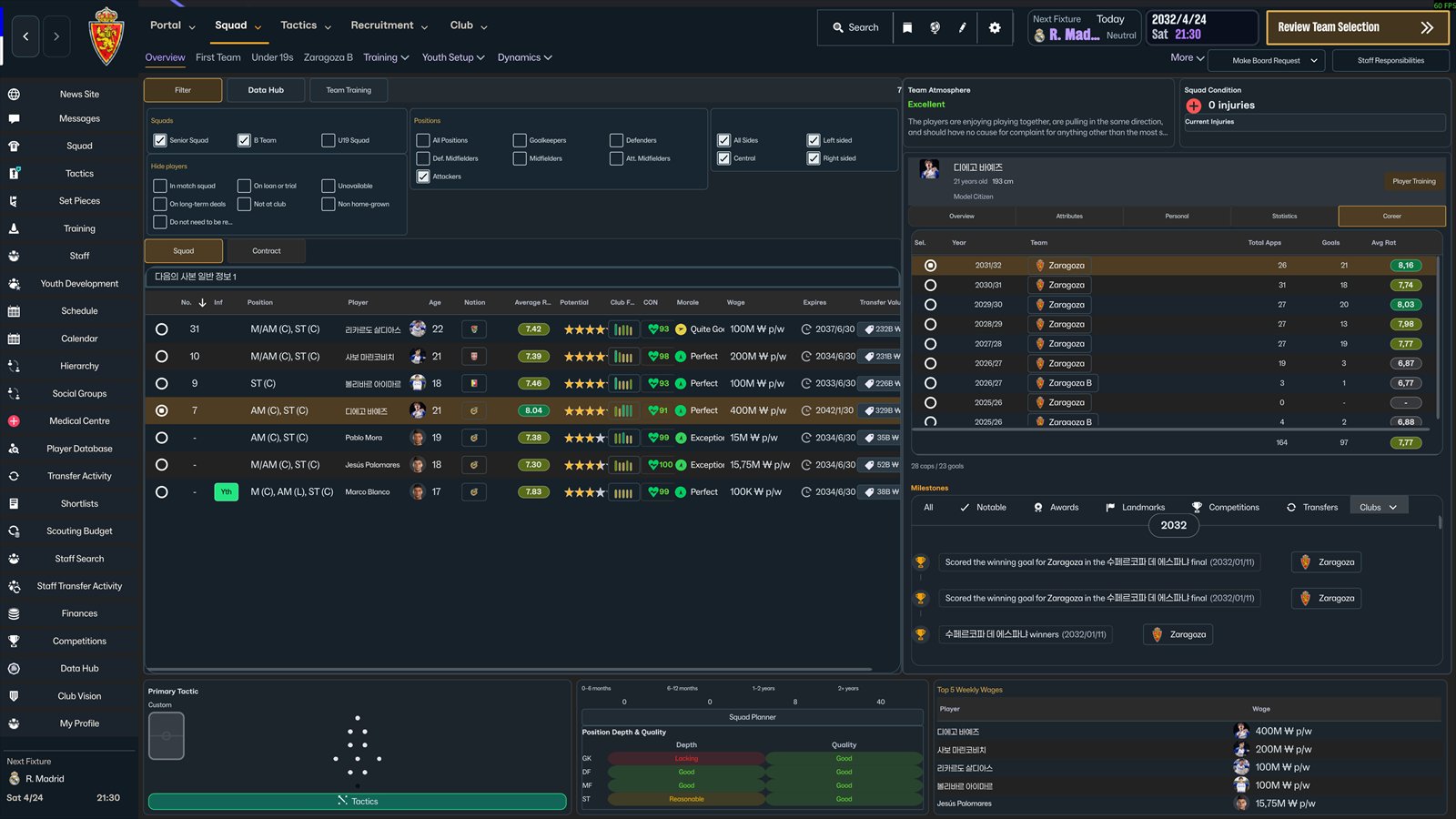The image size is (1456, 819).
Task: Switch to the First Team tab
Action: coord(218,57)
